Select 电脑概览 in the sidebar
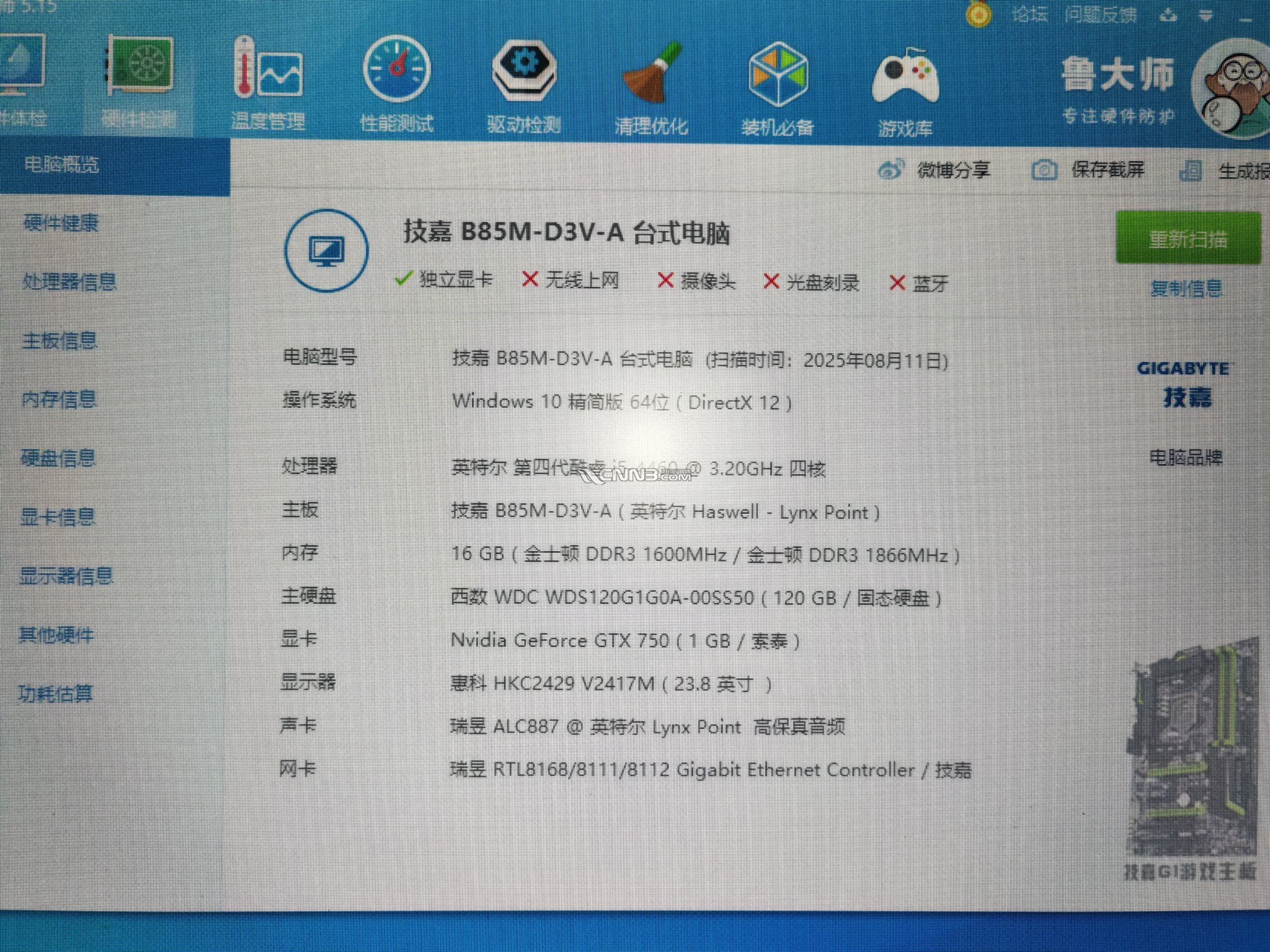The image size is (1270, 952). point(62,165)
